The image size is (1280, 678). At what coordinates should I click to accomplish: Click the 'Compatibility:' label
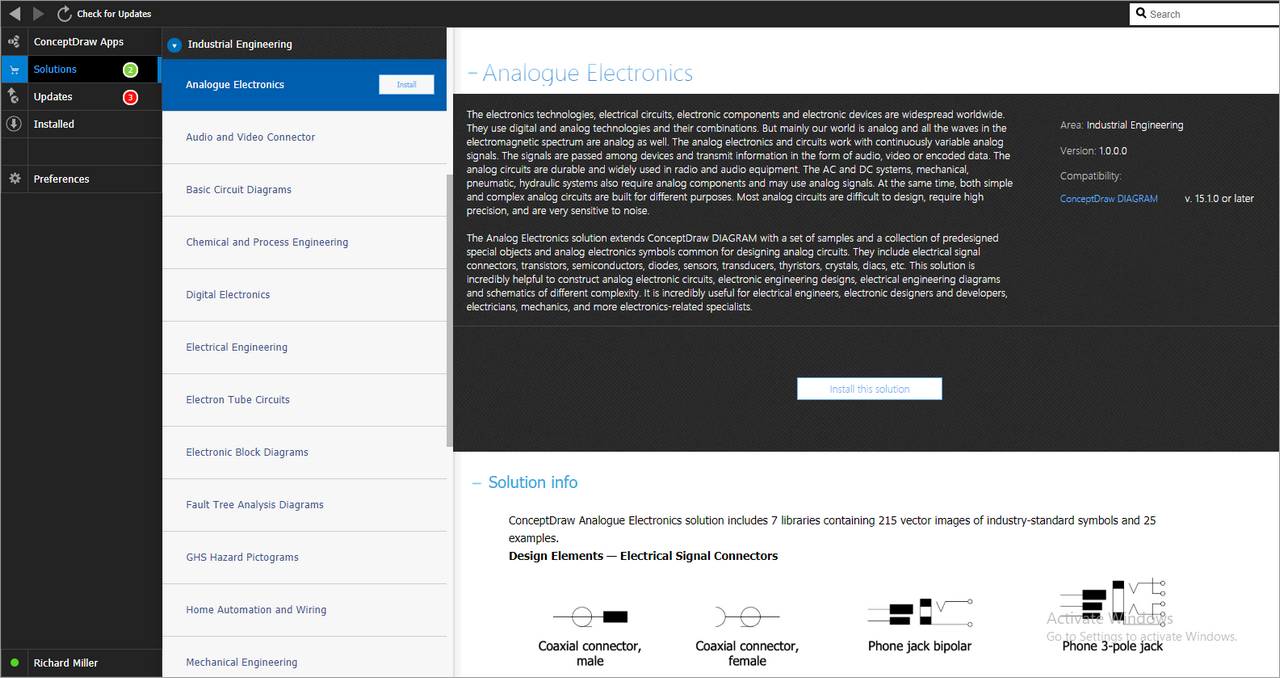tap(1091, 176)
